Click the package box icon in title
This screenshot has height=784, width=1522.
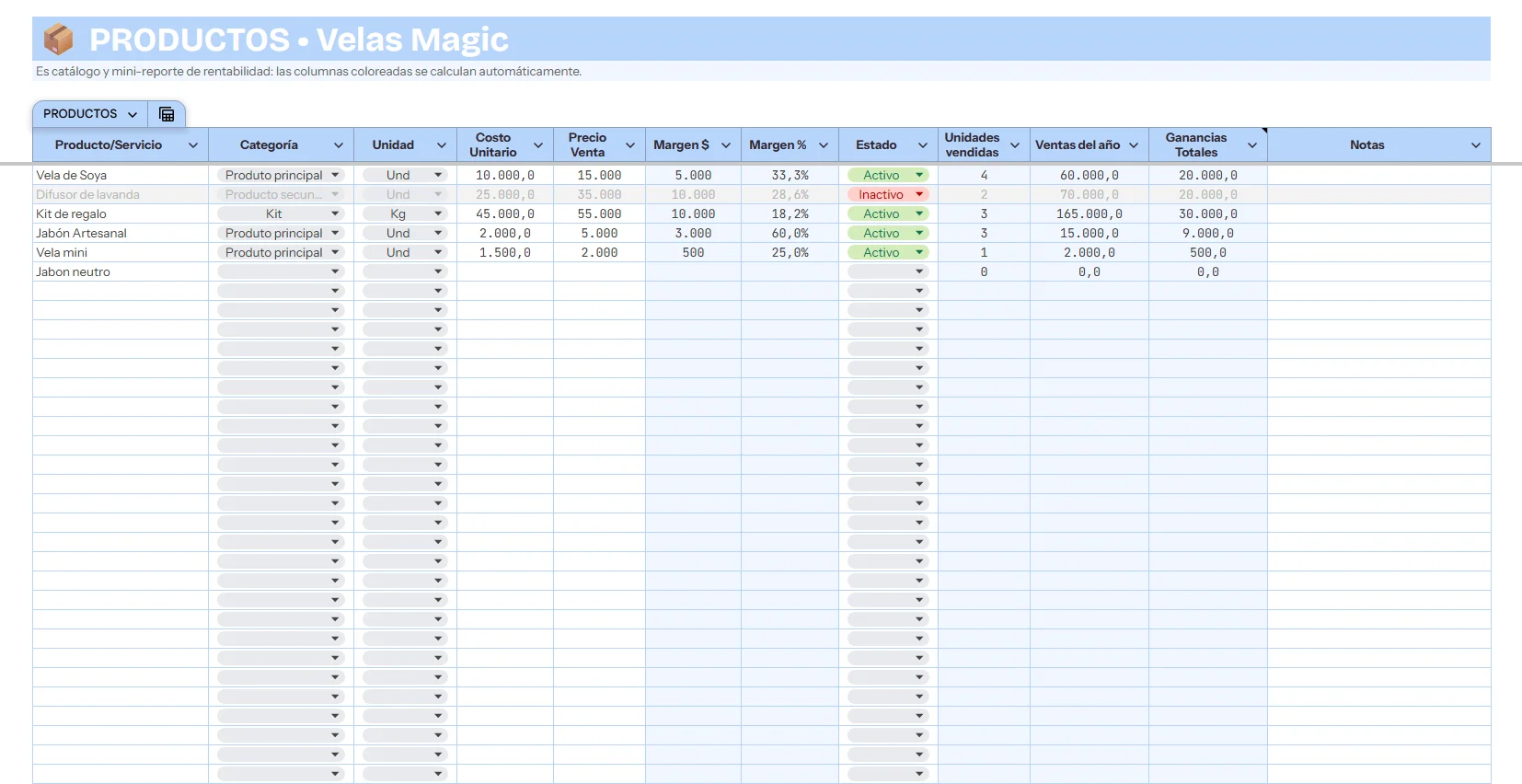coord(59,40)
